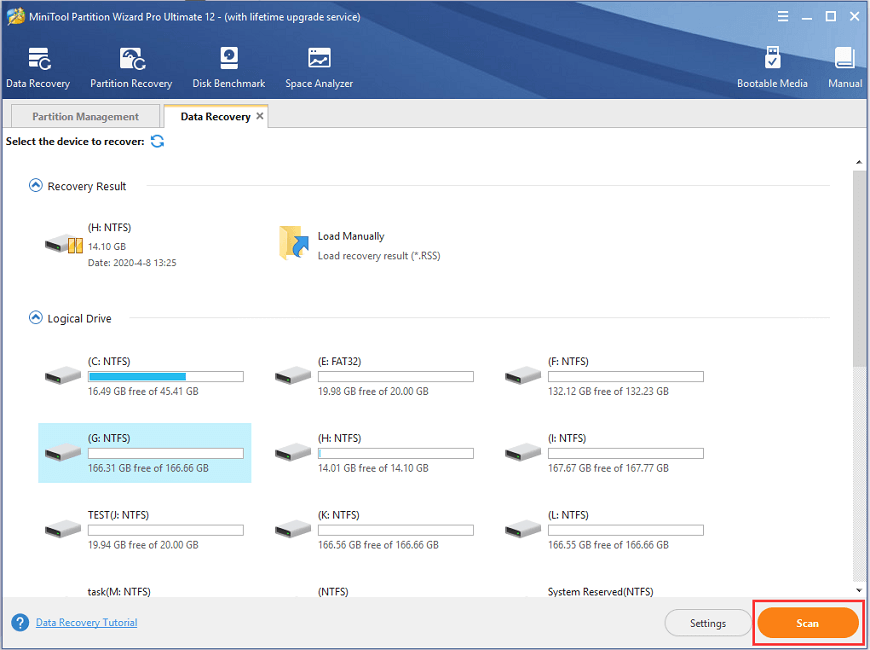Screen dimensions: 870x650
Task: Click the text "19.94 GB free of 20.00 GB"
Action: (x=143, y=545)
